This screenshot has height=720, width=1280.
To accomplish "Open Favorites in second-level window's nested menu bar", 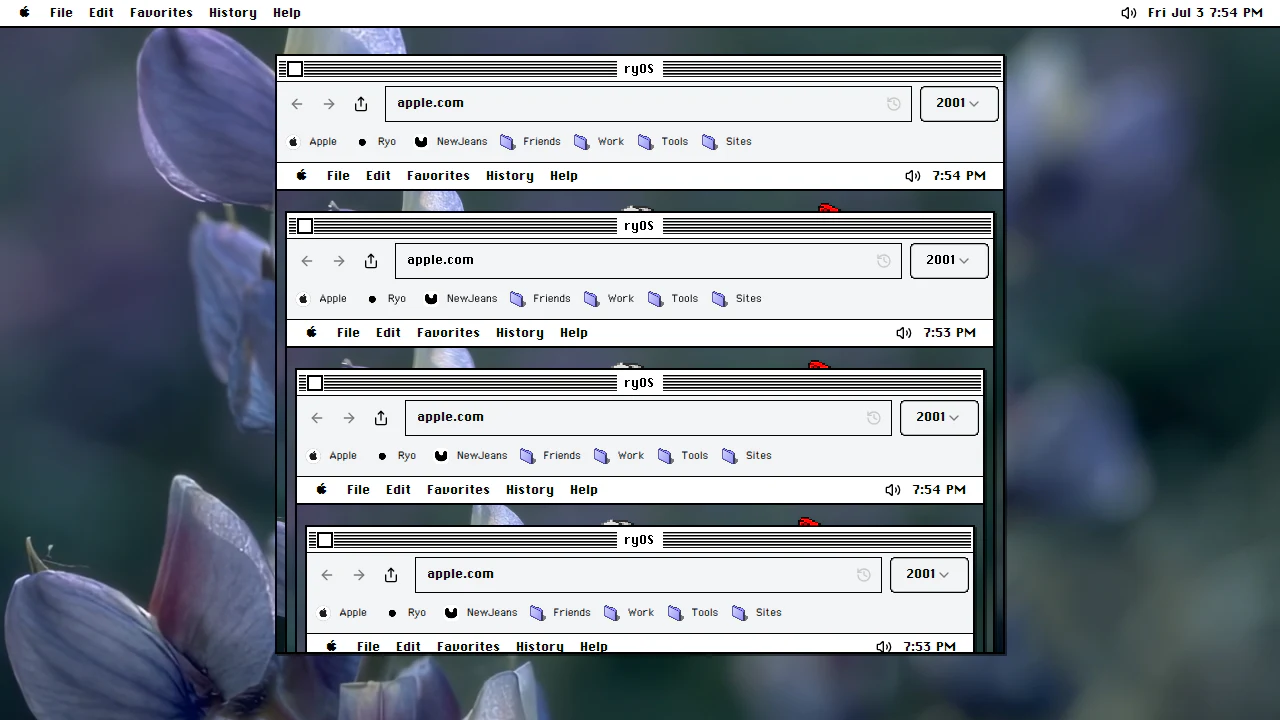I will tap(448, 333).
